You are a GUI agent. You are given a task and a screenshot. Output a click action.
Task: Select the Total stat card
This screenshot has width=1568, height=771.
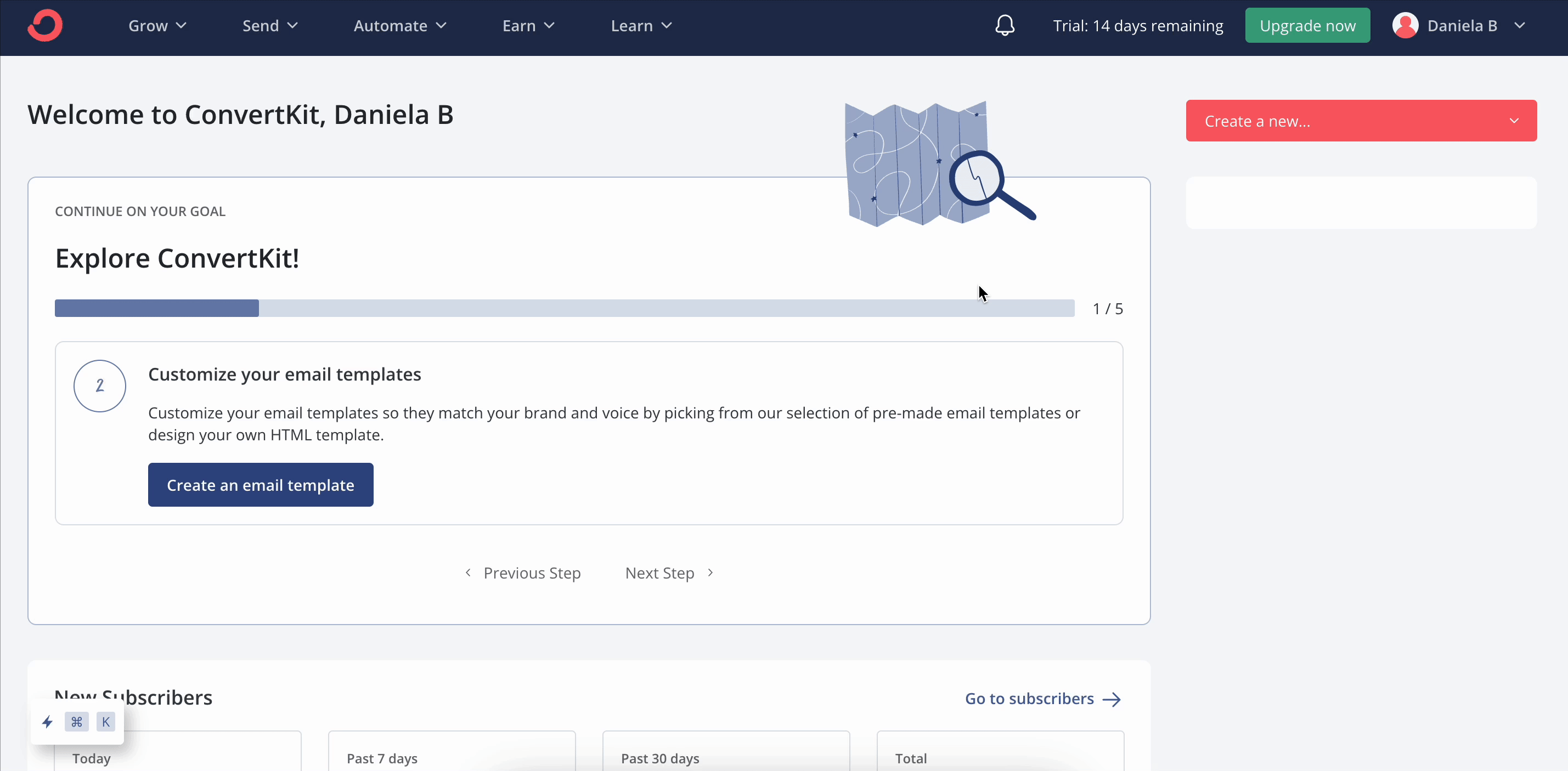click(x=1000, y=751)
